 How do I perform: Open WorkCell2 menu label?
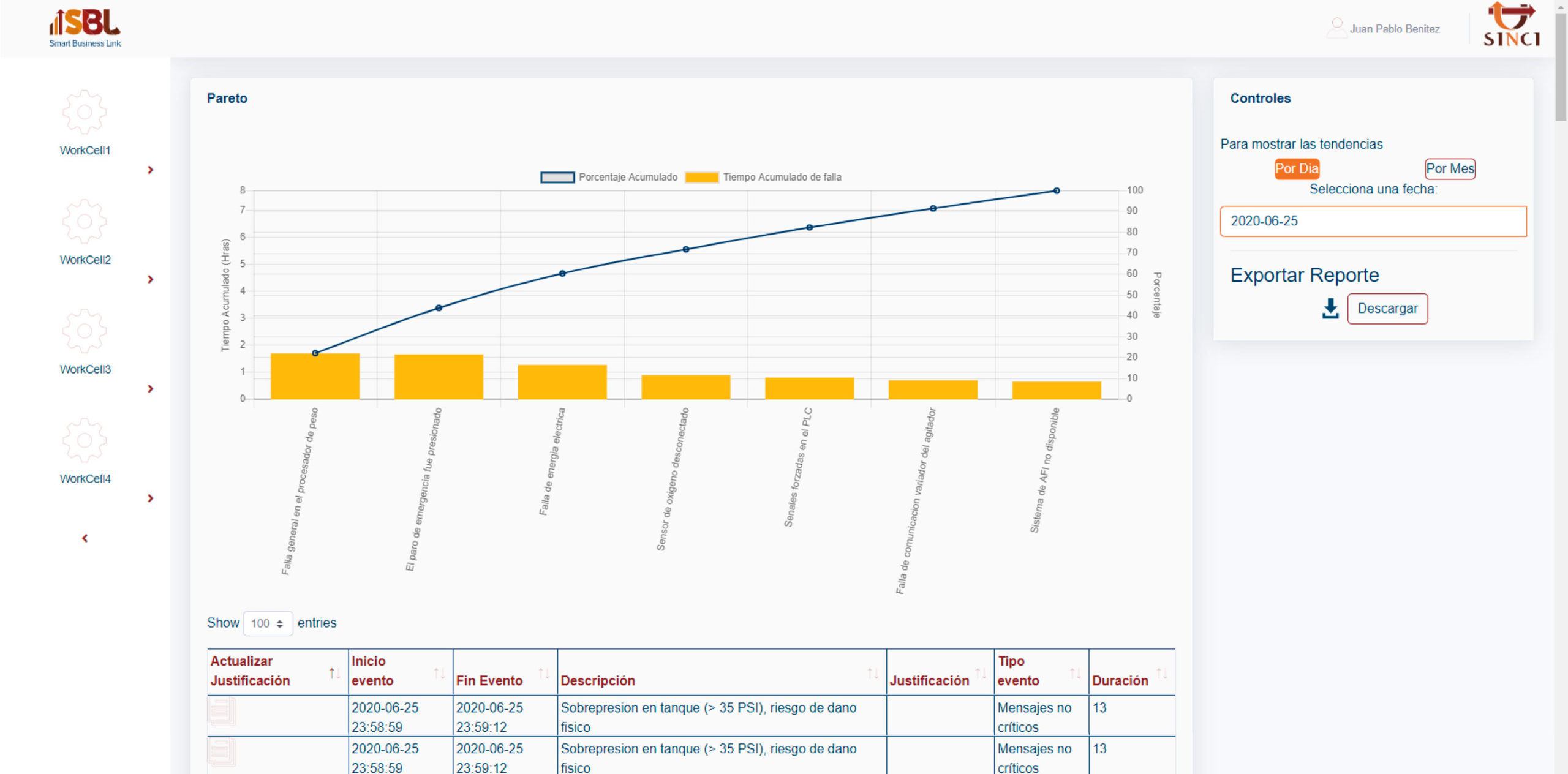(x=85, y=260)
